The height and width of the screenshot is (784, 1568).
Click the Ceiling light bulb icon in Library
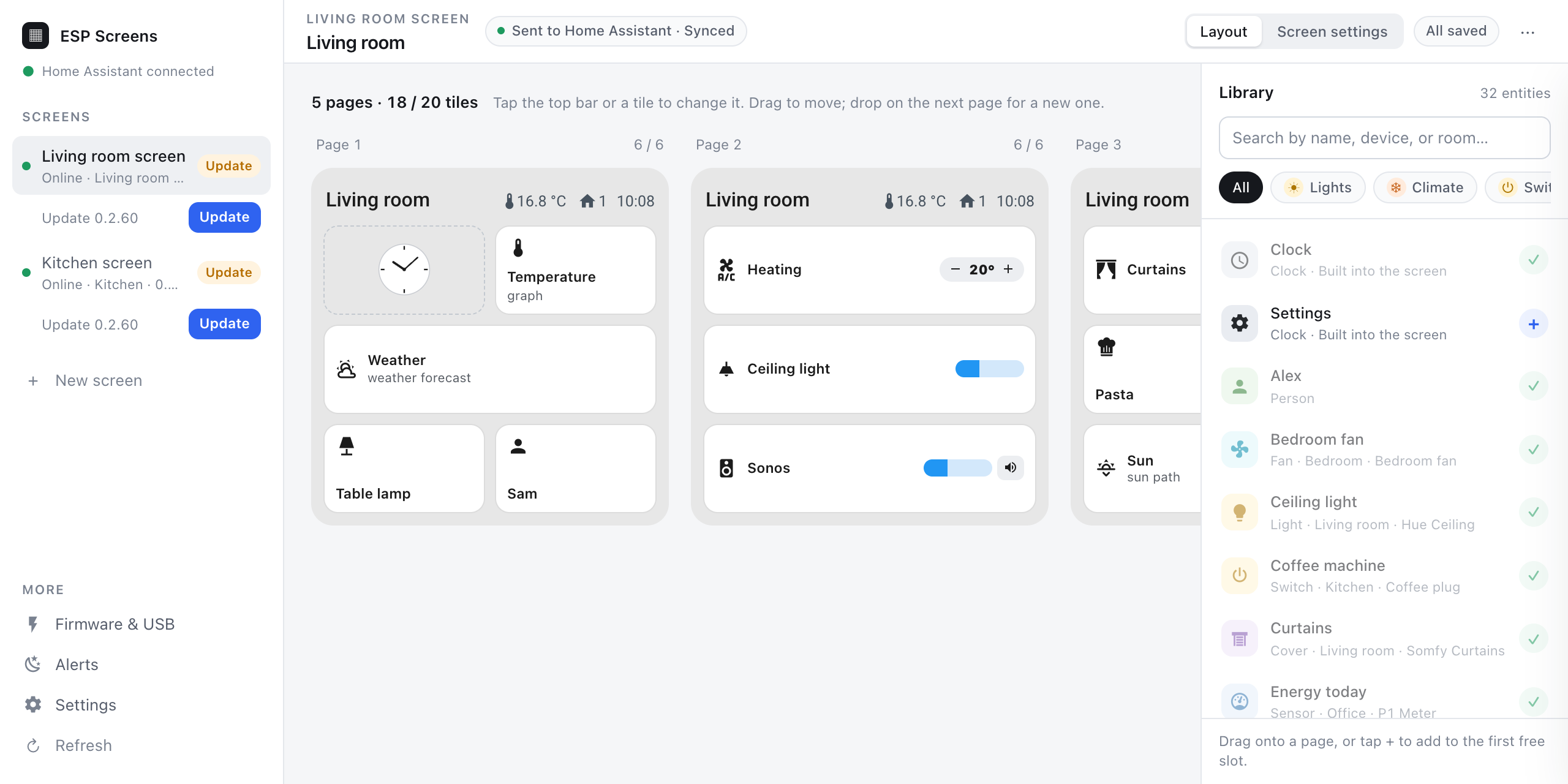coord(1240,513)
